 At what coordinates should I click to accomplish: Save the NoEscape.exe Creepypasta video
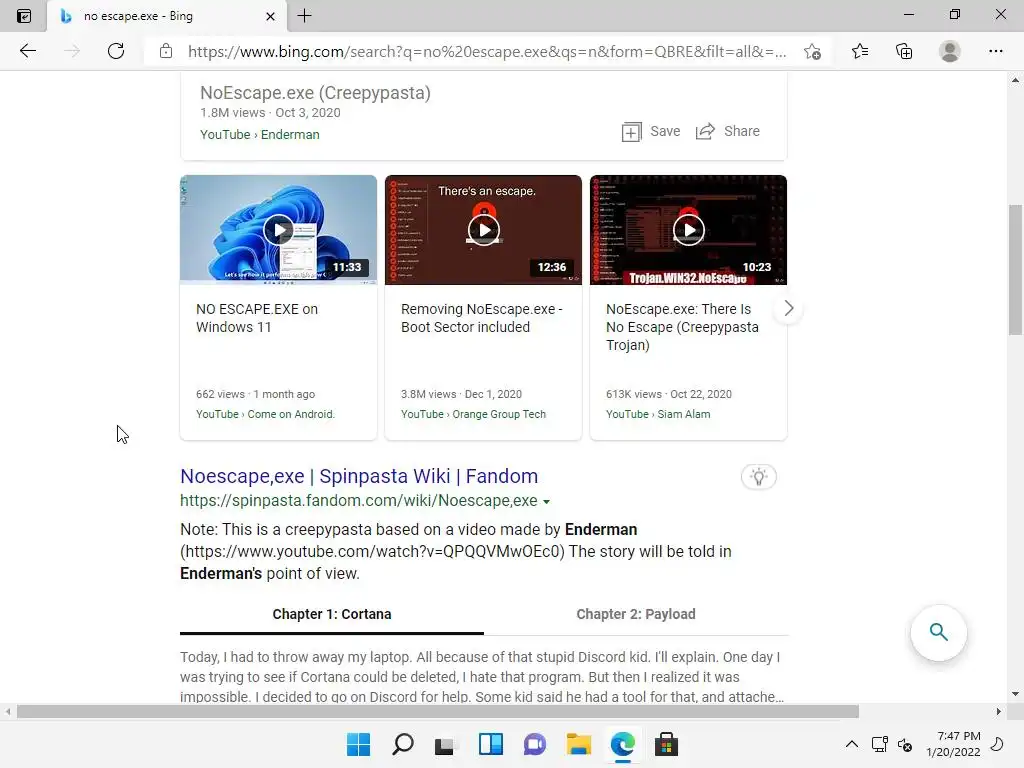point(650,131)
